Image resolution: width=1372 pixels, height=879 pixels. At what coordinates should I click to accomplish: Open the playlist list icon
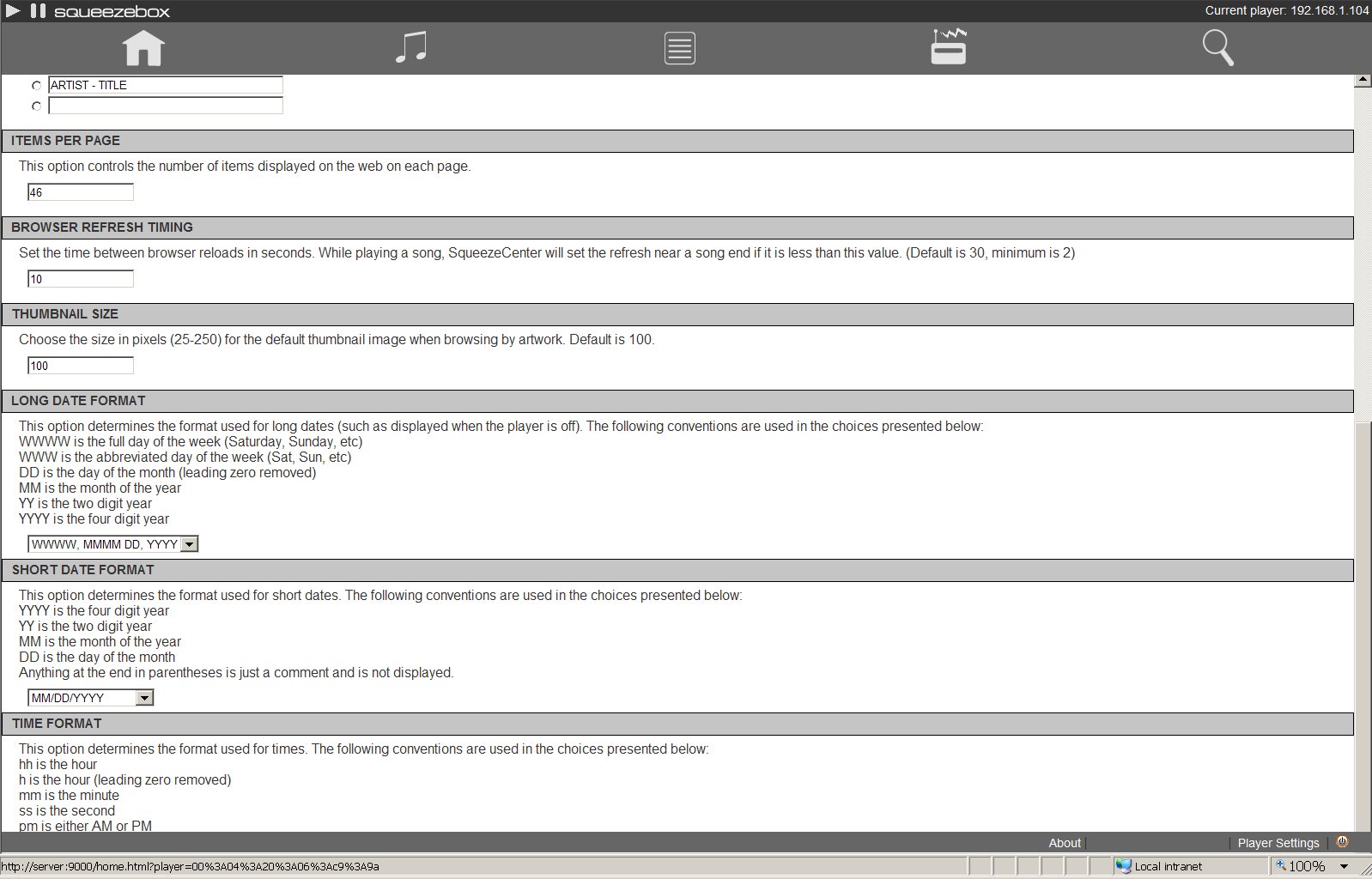coord(679,48)
